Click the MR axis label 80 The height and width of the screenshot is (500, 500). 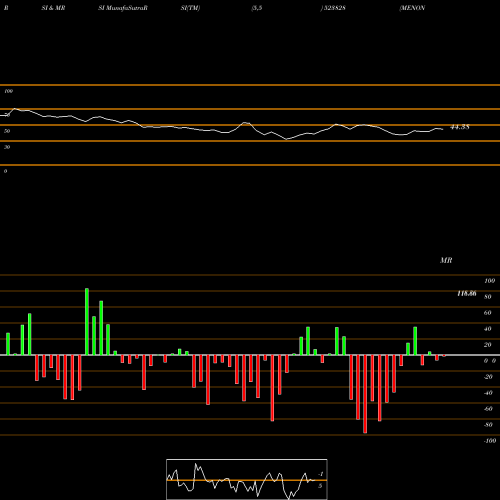point(488,297)
